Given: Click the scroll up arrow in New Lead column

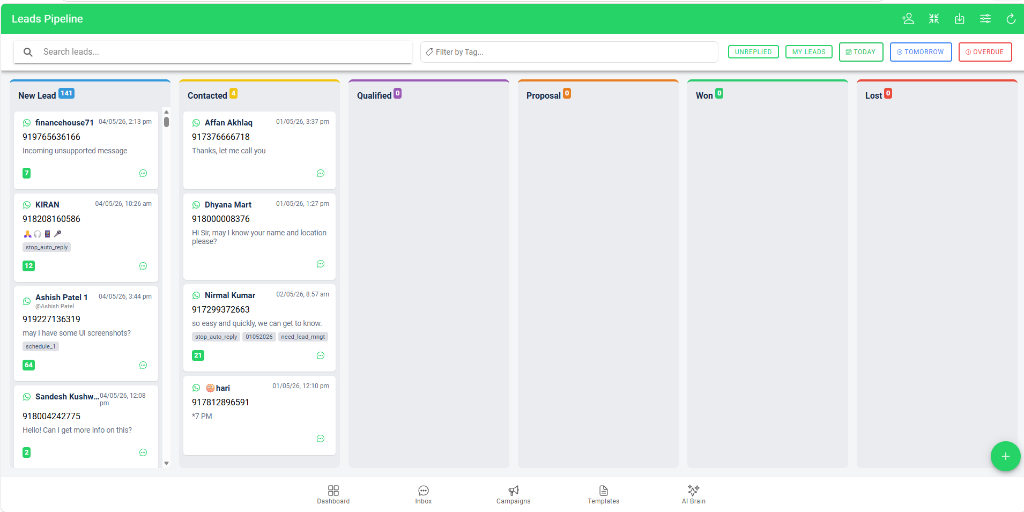Looking at the screenshot, I should point(167,111).
